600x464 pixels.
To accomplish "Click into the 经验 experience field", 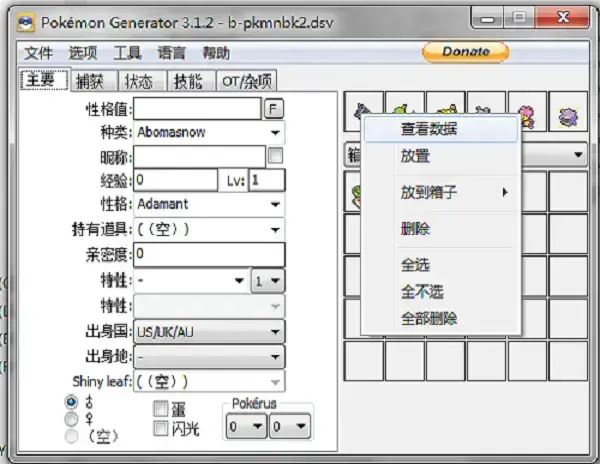I will (x=175, y=180).
